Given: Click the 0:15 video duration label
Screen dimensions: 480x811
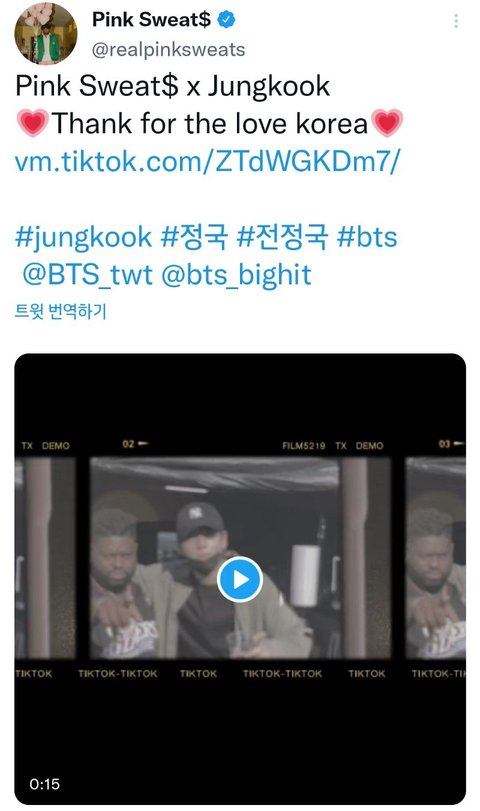Looking at the screenshot, I should (x=44, y=784).
